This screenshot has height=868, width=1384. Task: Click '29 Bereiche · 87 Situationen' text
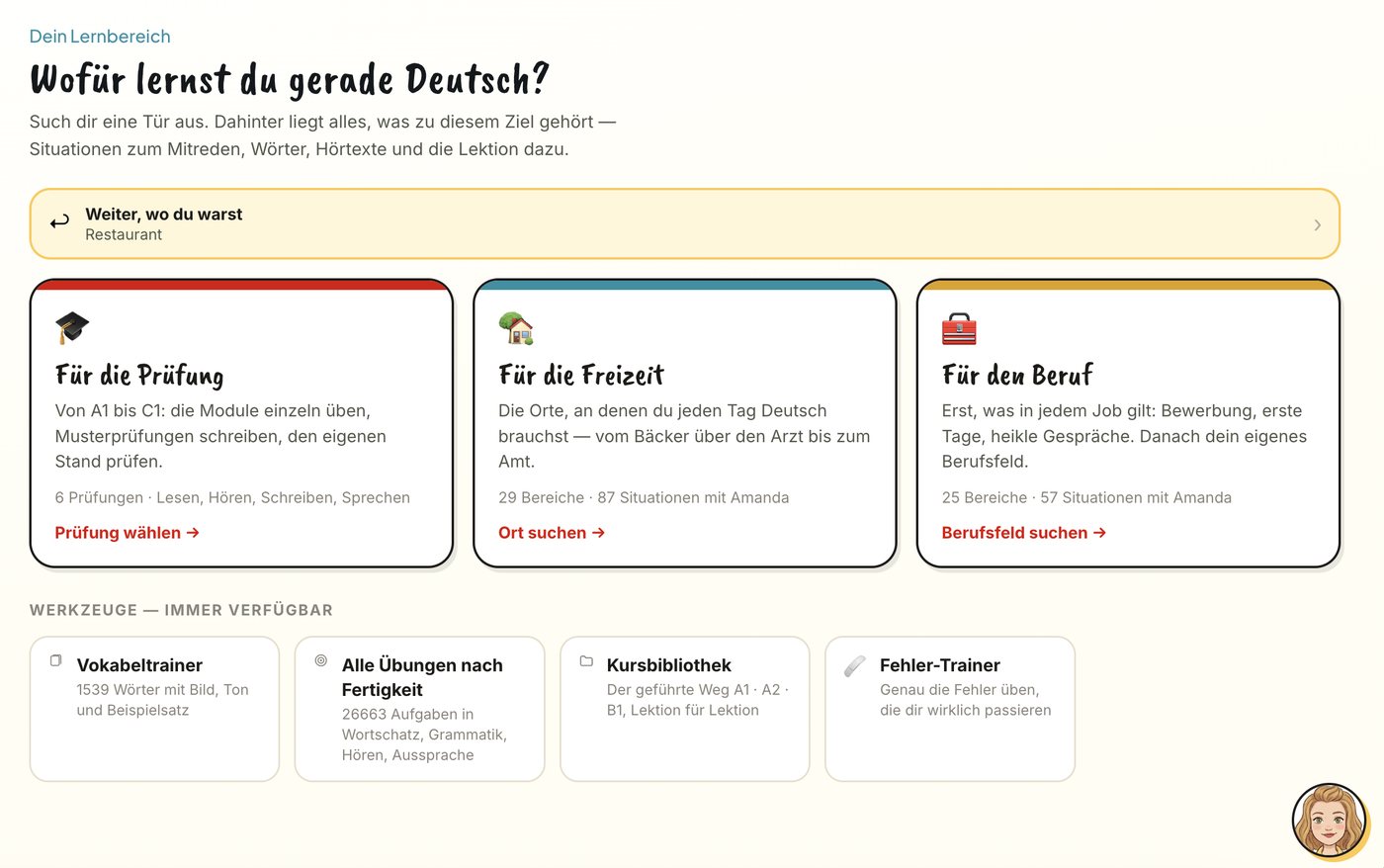coord(644,498)
